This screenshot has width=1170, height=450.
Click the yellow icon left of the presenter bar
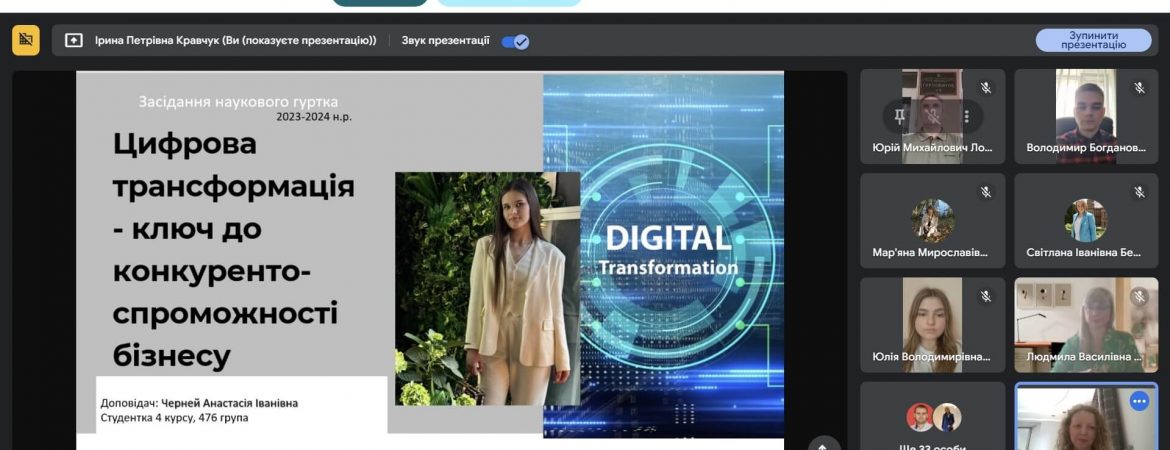tap(26, 40)
